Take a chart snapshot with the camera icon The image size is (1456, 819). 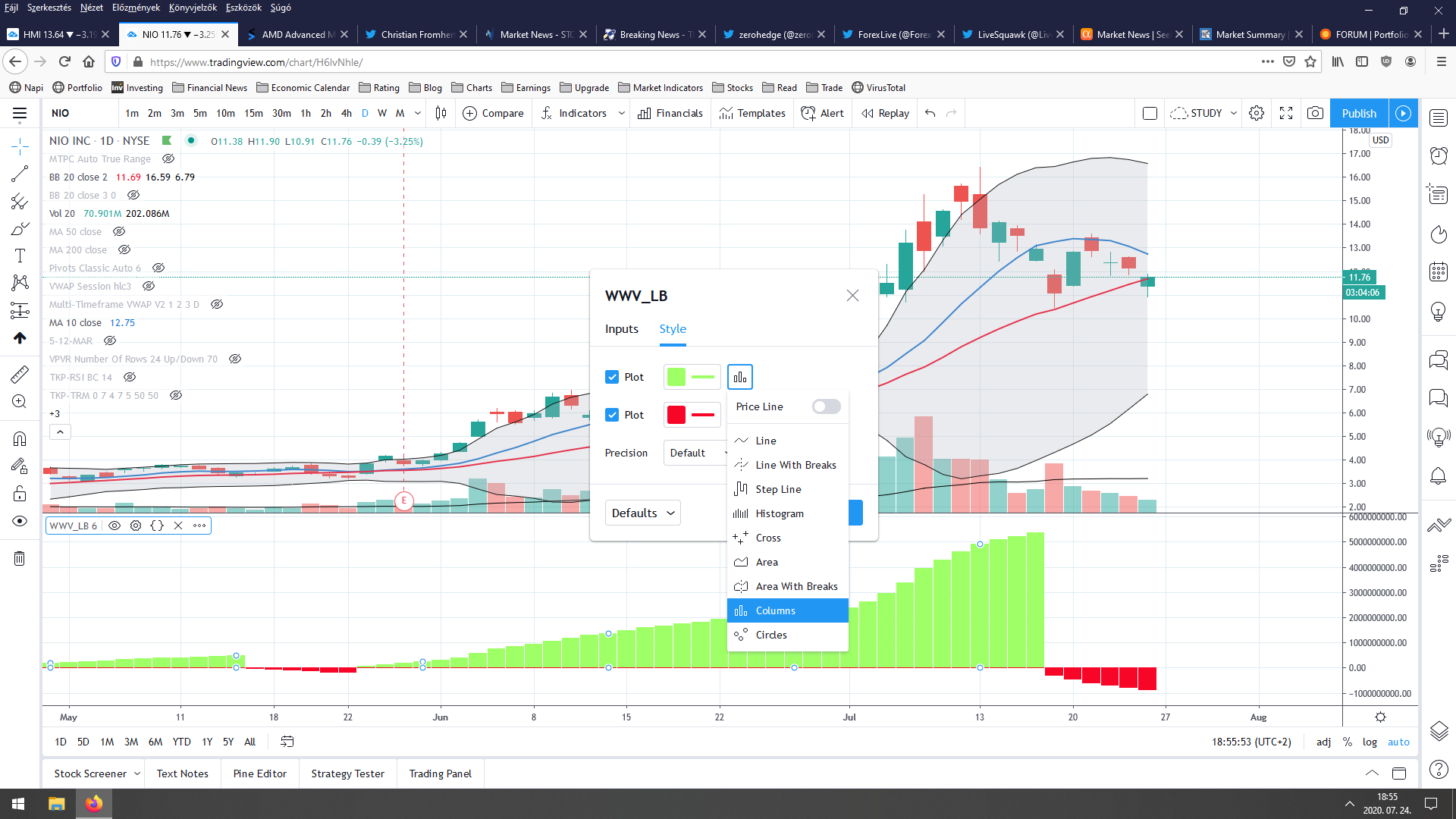tap(1315, 113)
